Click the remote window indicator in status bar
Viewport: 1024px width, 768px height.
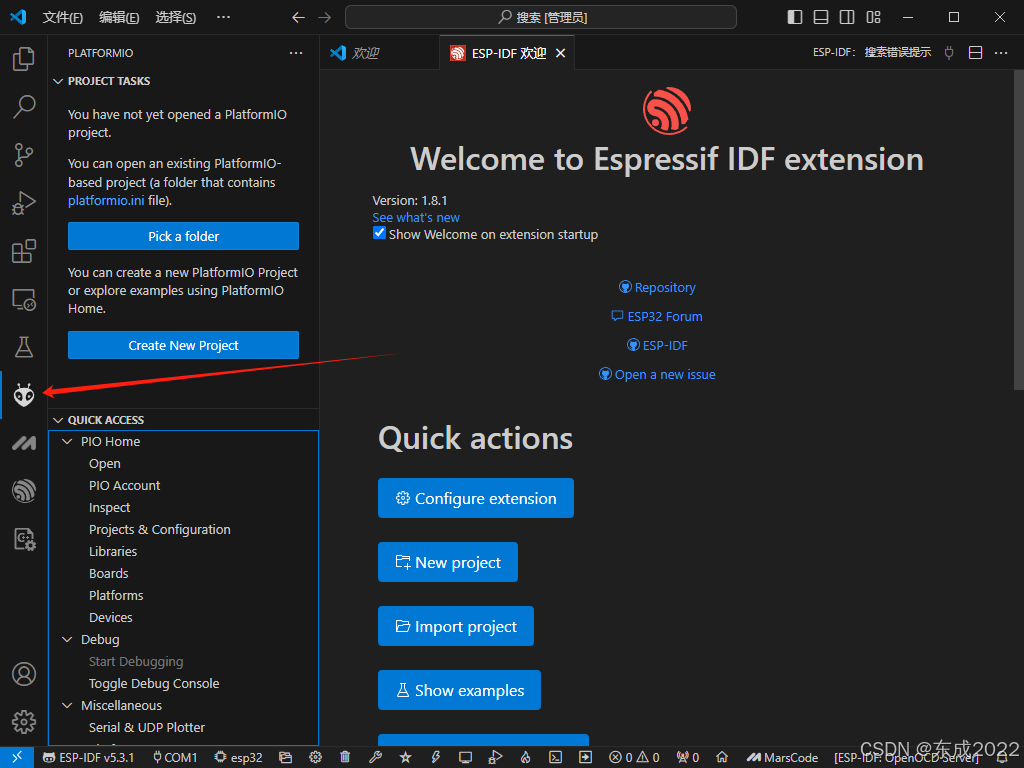point(17,757)
